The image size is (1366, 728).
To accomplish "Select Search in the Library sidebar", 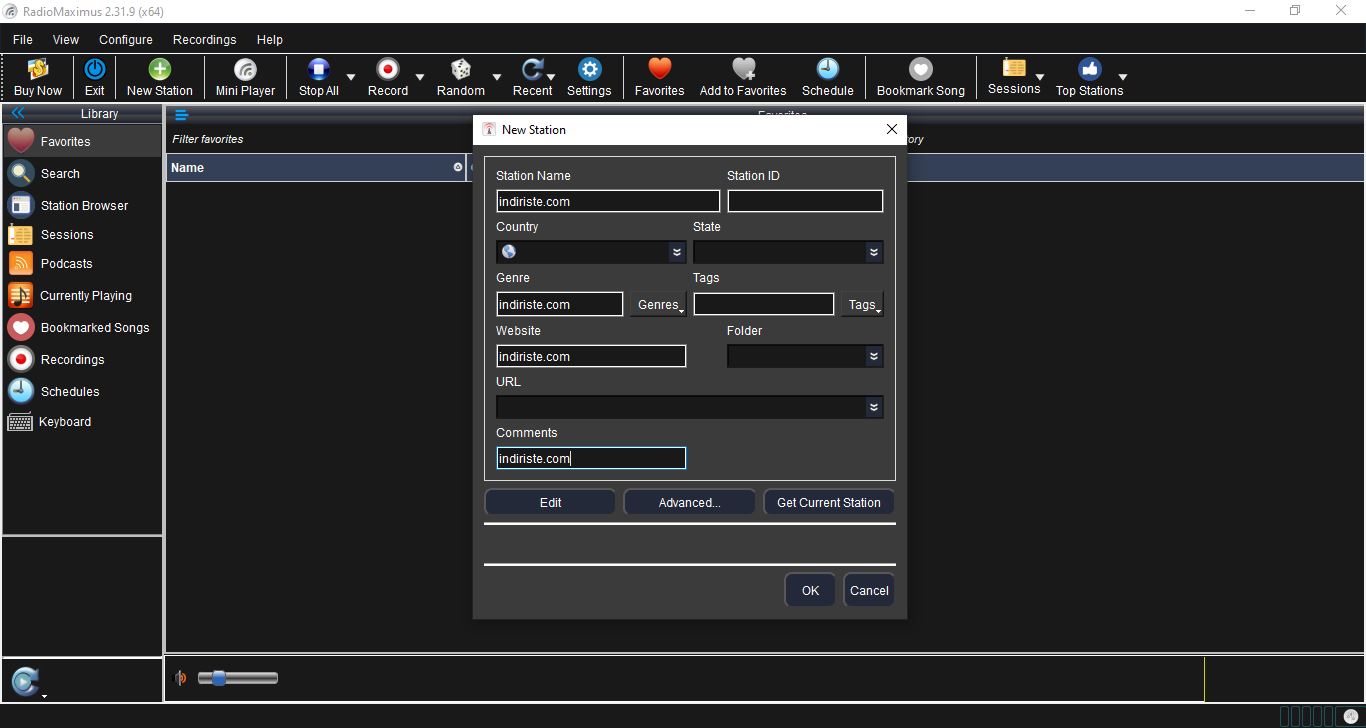I will 82,173.
